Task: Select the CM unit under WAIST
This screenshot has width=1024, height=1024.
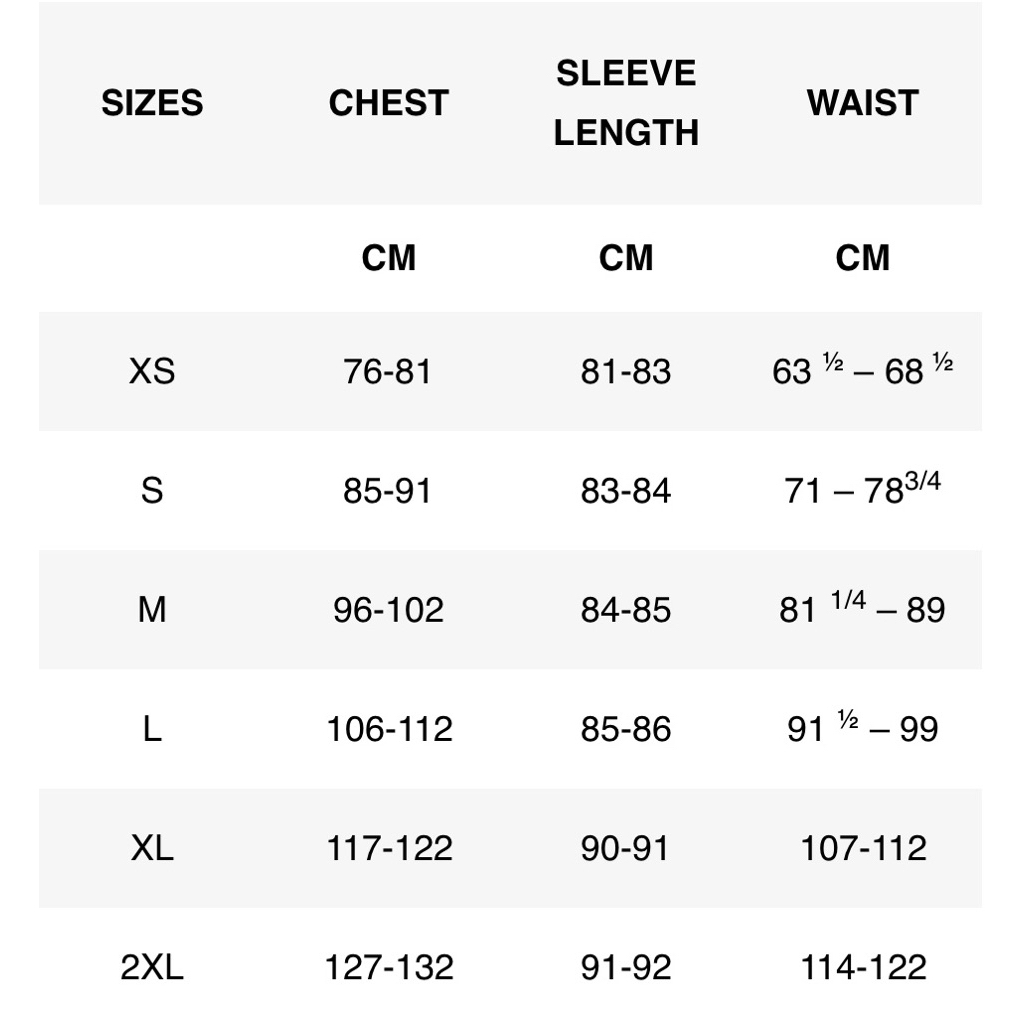Action: 863,257
